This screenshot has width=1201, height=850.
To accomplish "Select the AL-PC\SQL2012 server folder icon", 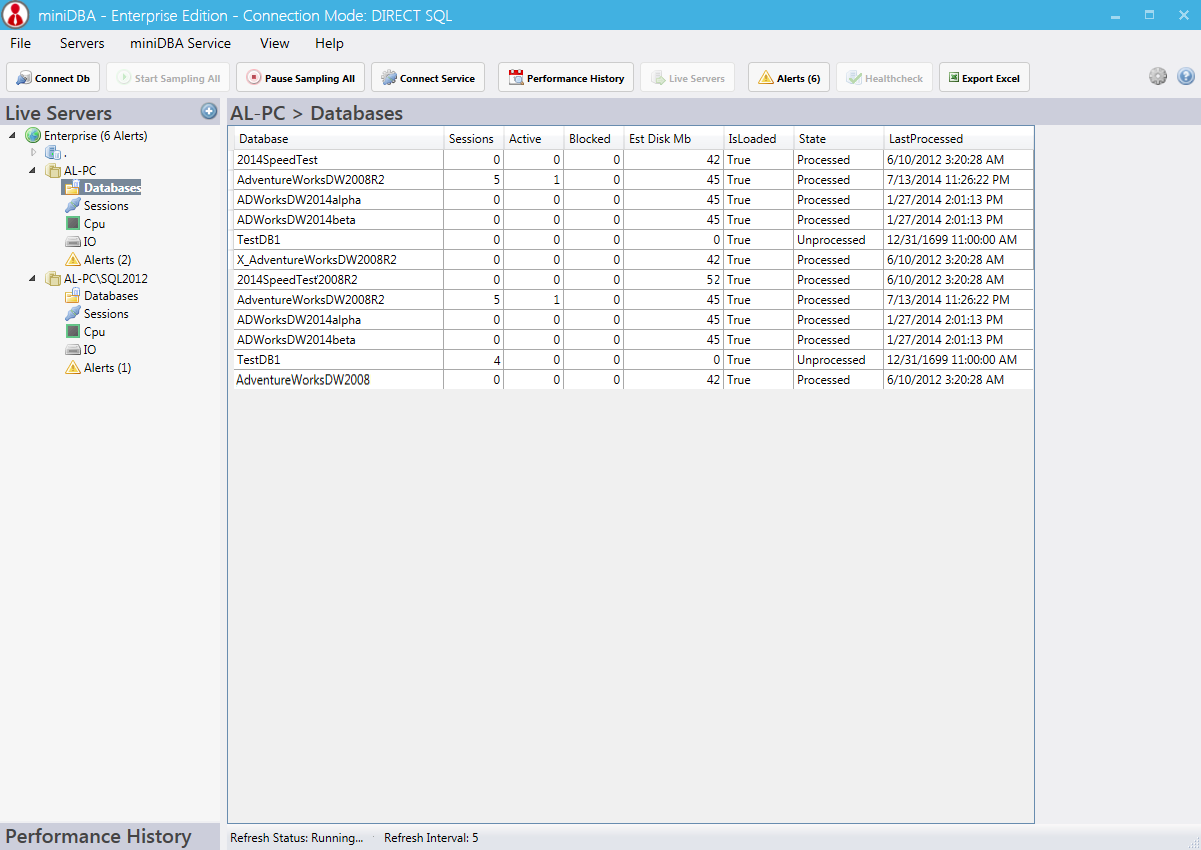I will [x=53, y=279].
